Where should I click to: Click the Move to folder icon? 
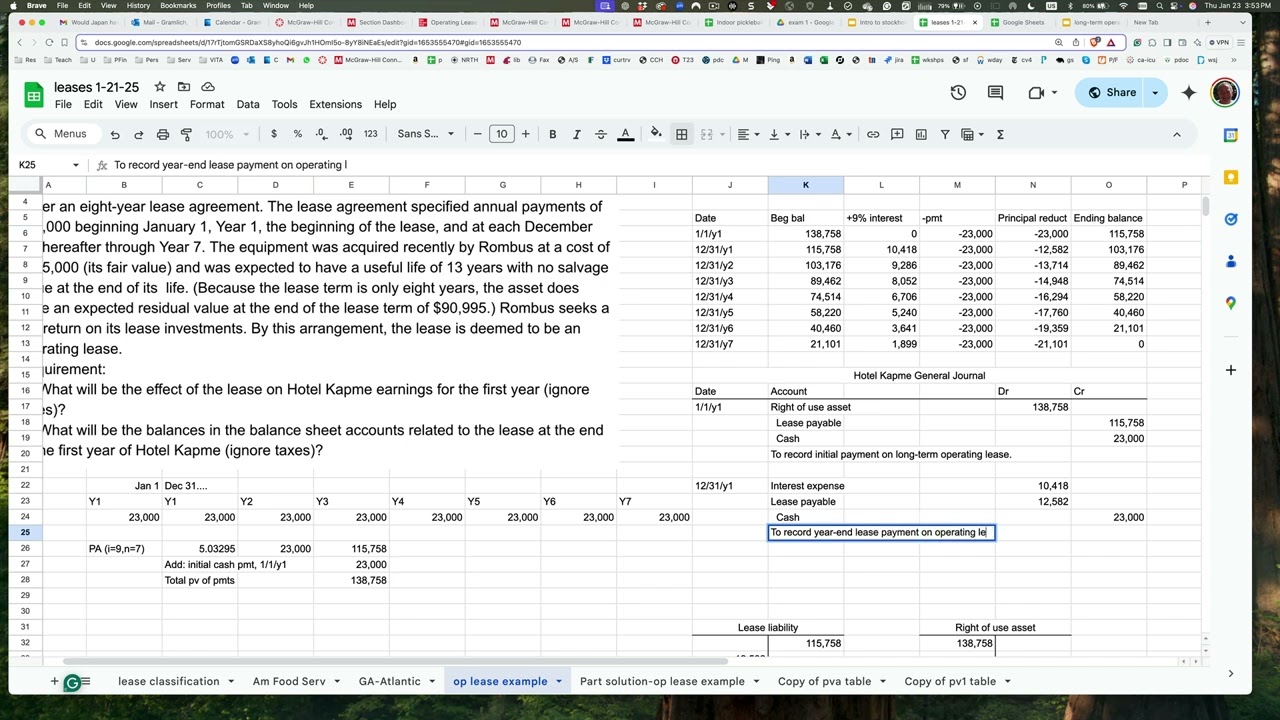(184, 87)
